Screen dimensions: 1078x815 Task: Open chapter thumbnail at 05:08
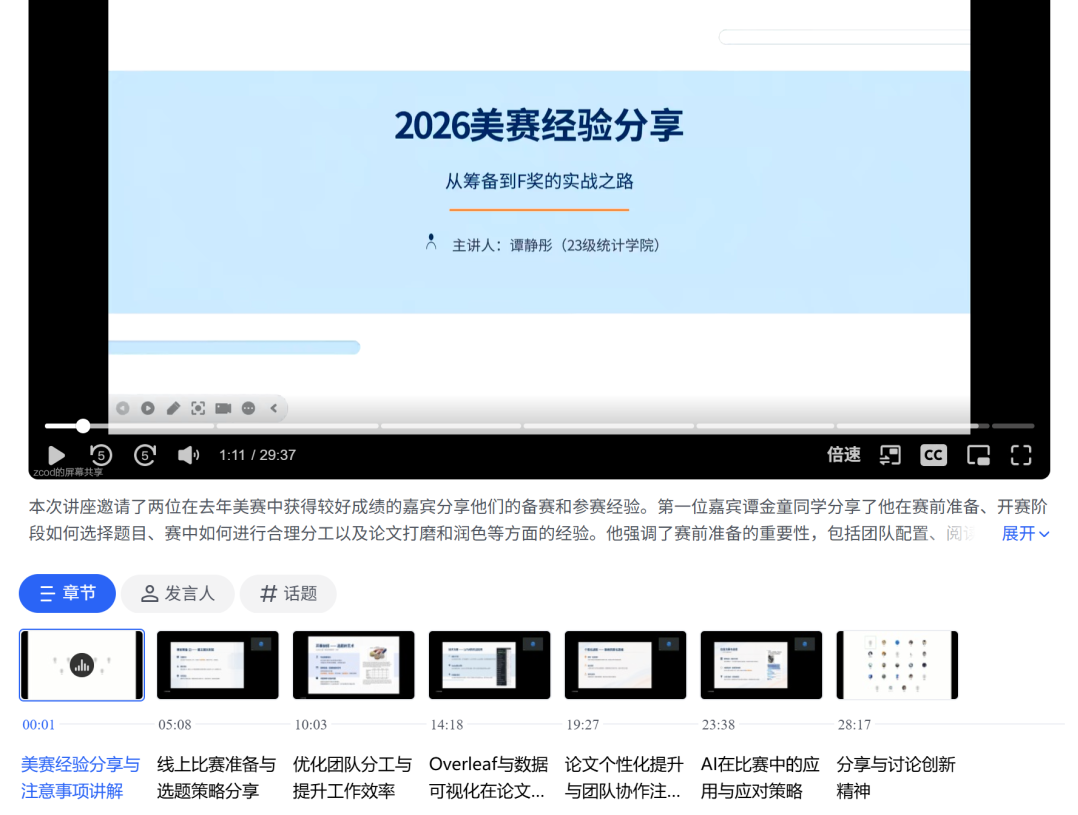(217, 665)
